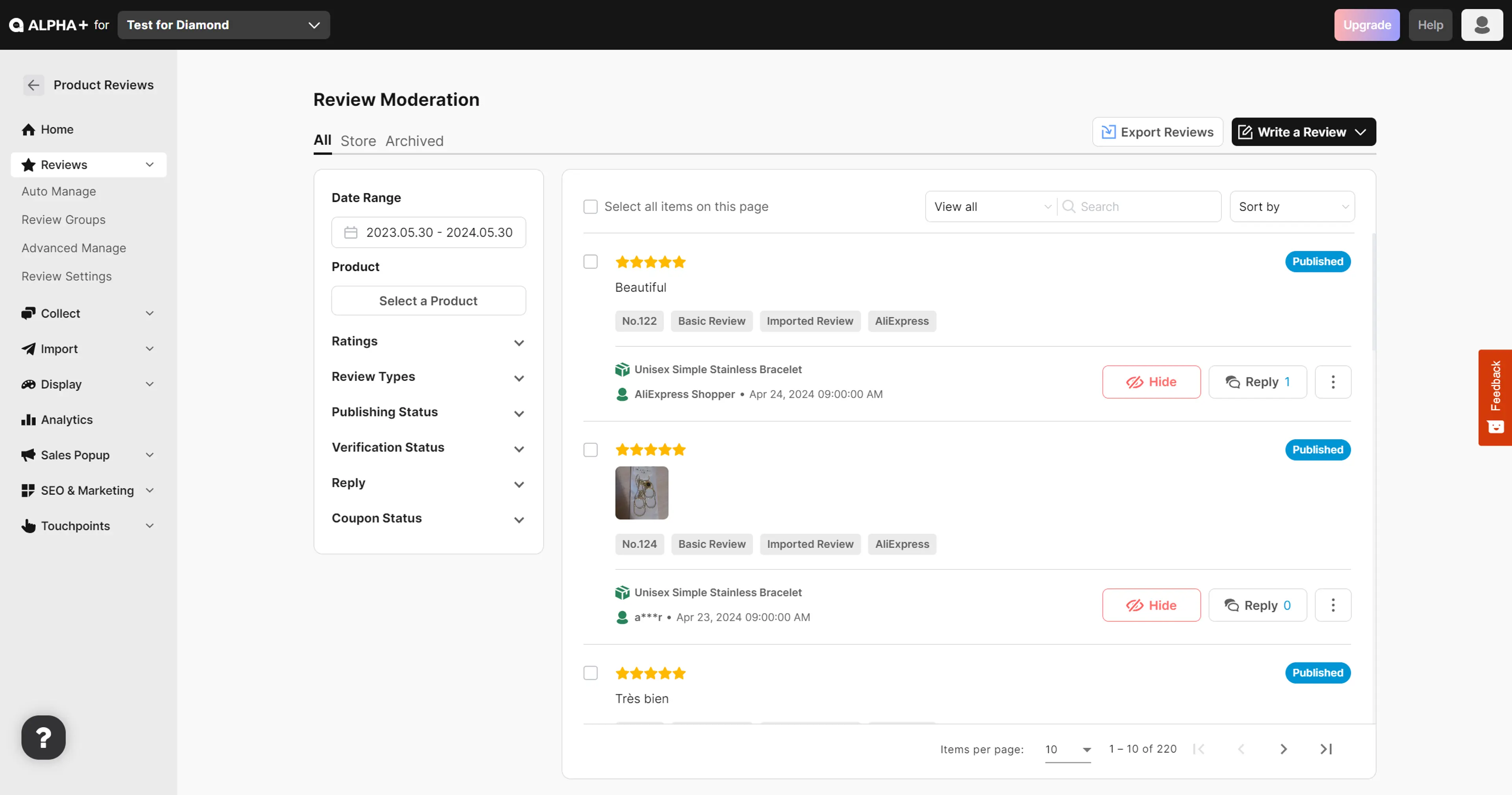Expand the Ratings filter
Image resolution: width=1512 pixels, height=795 pixels.
428,342
